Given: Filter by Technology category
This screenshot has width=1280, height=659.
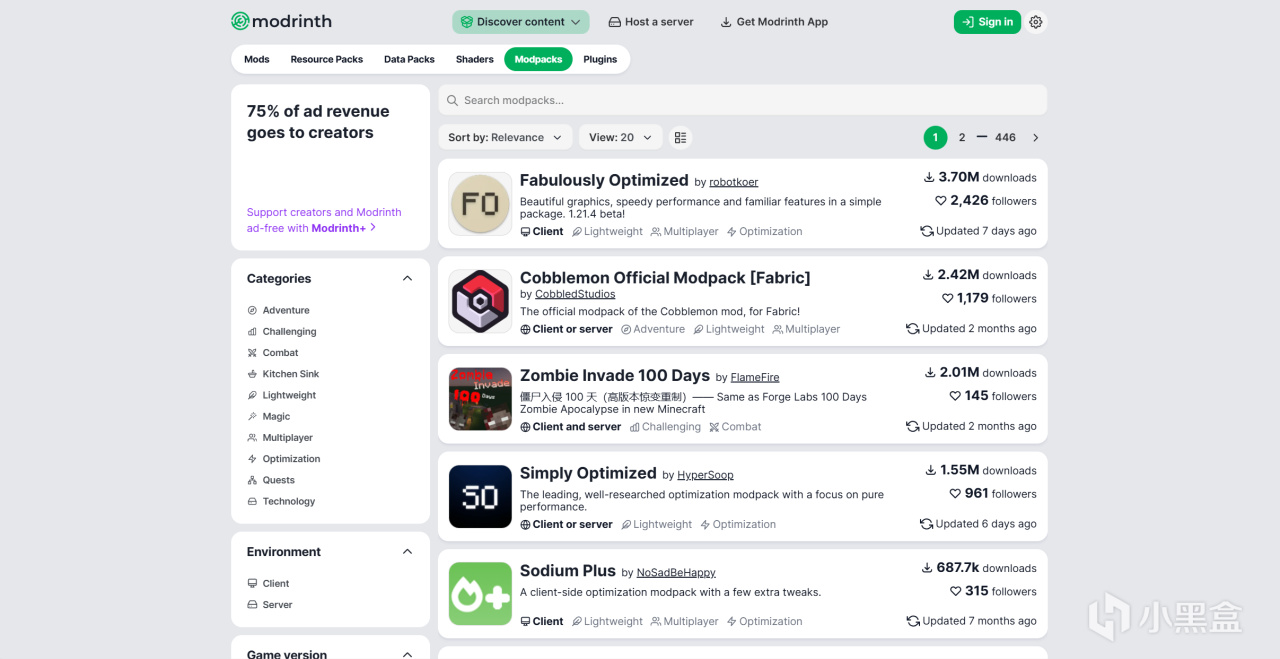Looking at the screenshot, I should click(x=281, y=501).
